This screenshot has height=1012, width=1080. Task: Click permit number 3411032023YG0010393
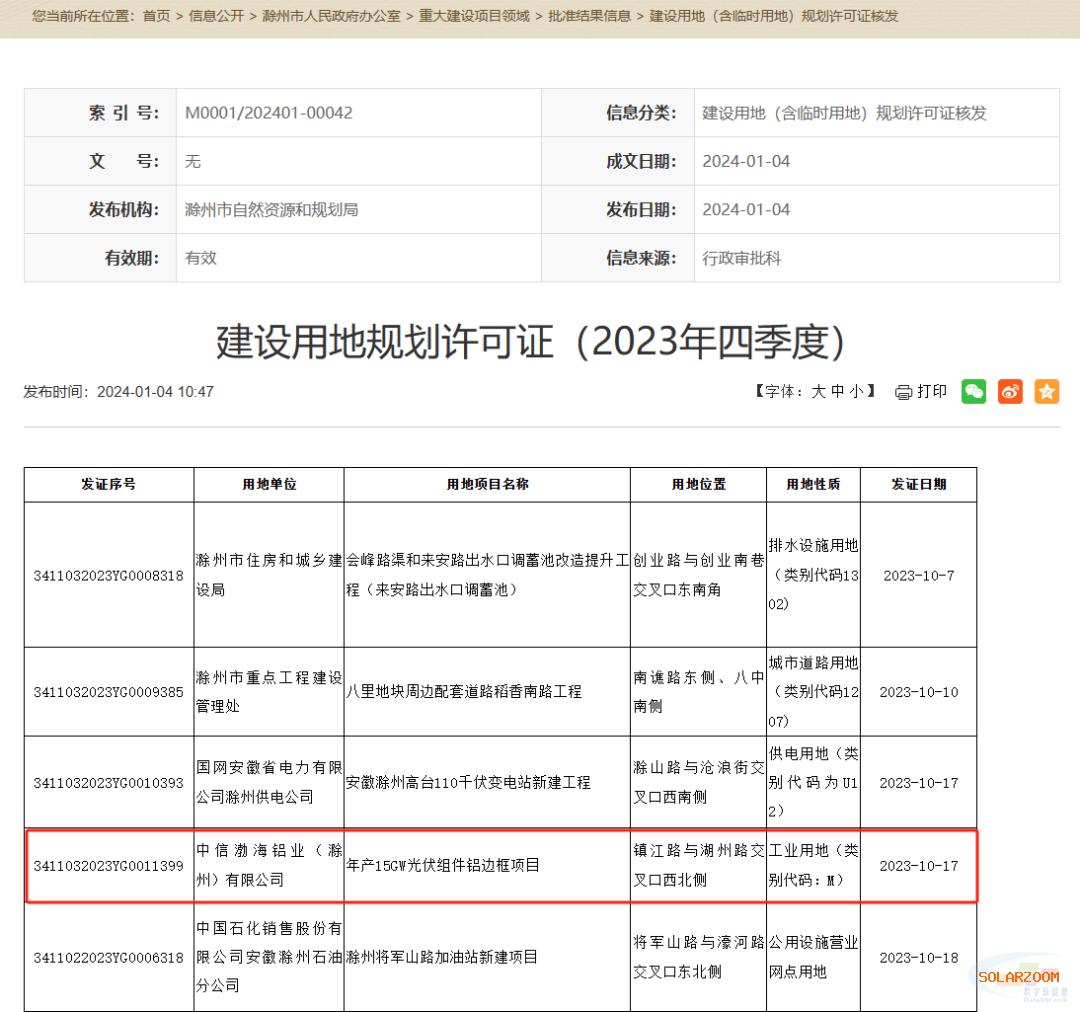(x=109, y=783)
